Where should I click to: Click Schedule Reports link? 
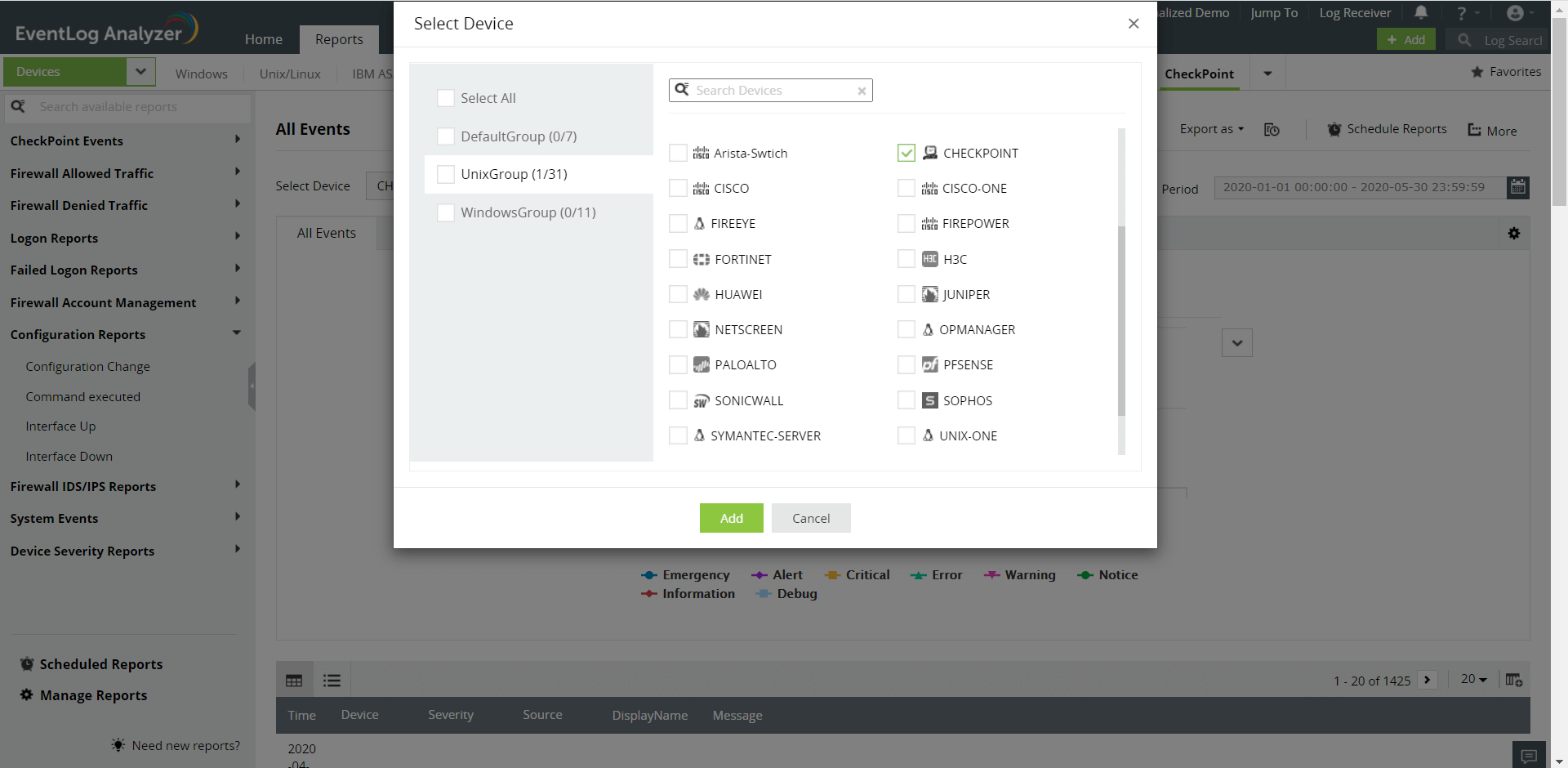(1388, 129)
